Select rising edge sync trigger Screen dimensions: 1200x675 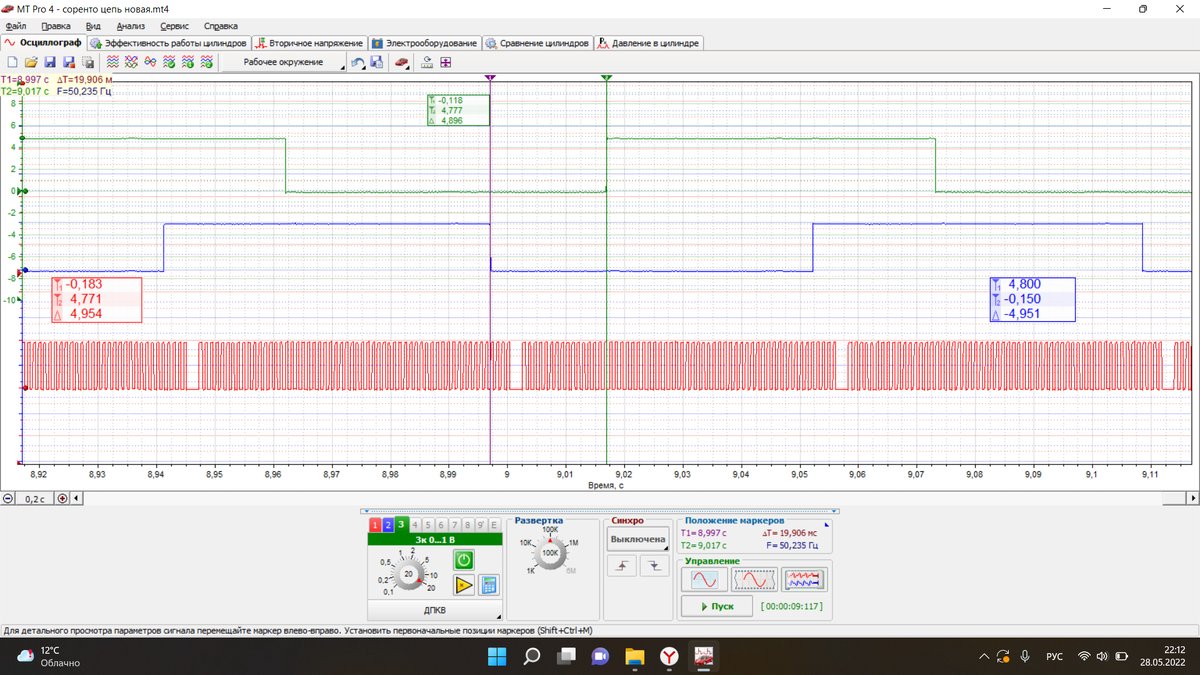click(x=622, y=565)
